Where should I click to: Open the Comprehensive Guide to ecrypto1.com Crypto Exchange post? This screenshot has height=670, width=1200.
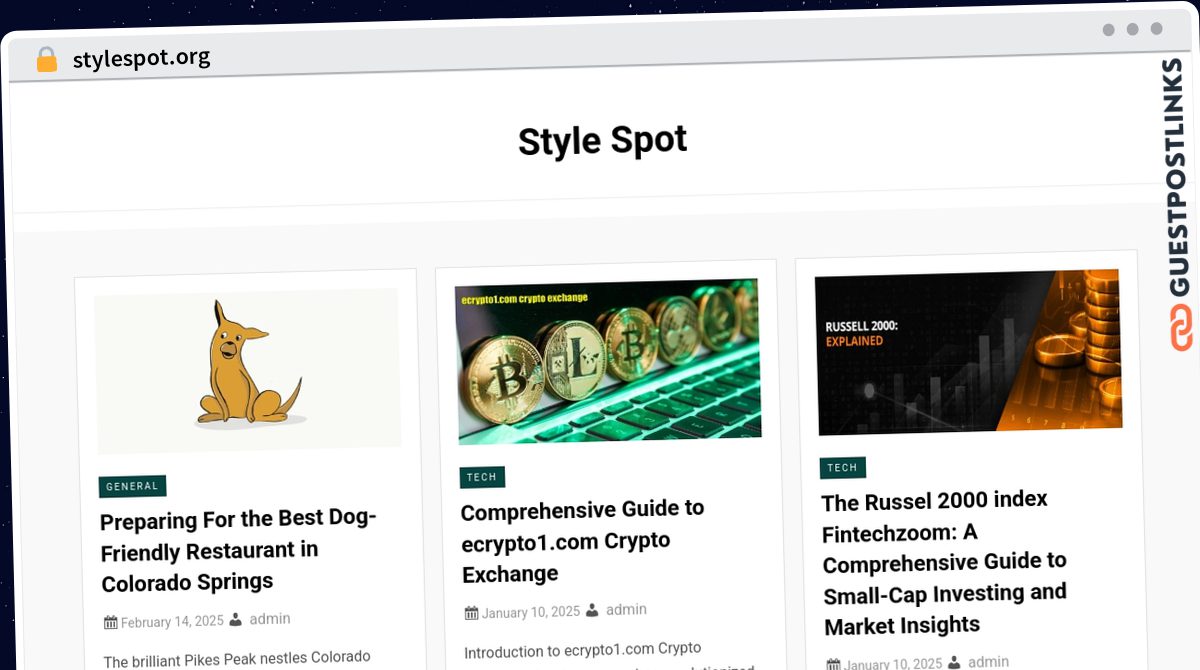tap(583, 541)
